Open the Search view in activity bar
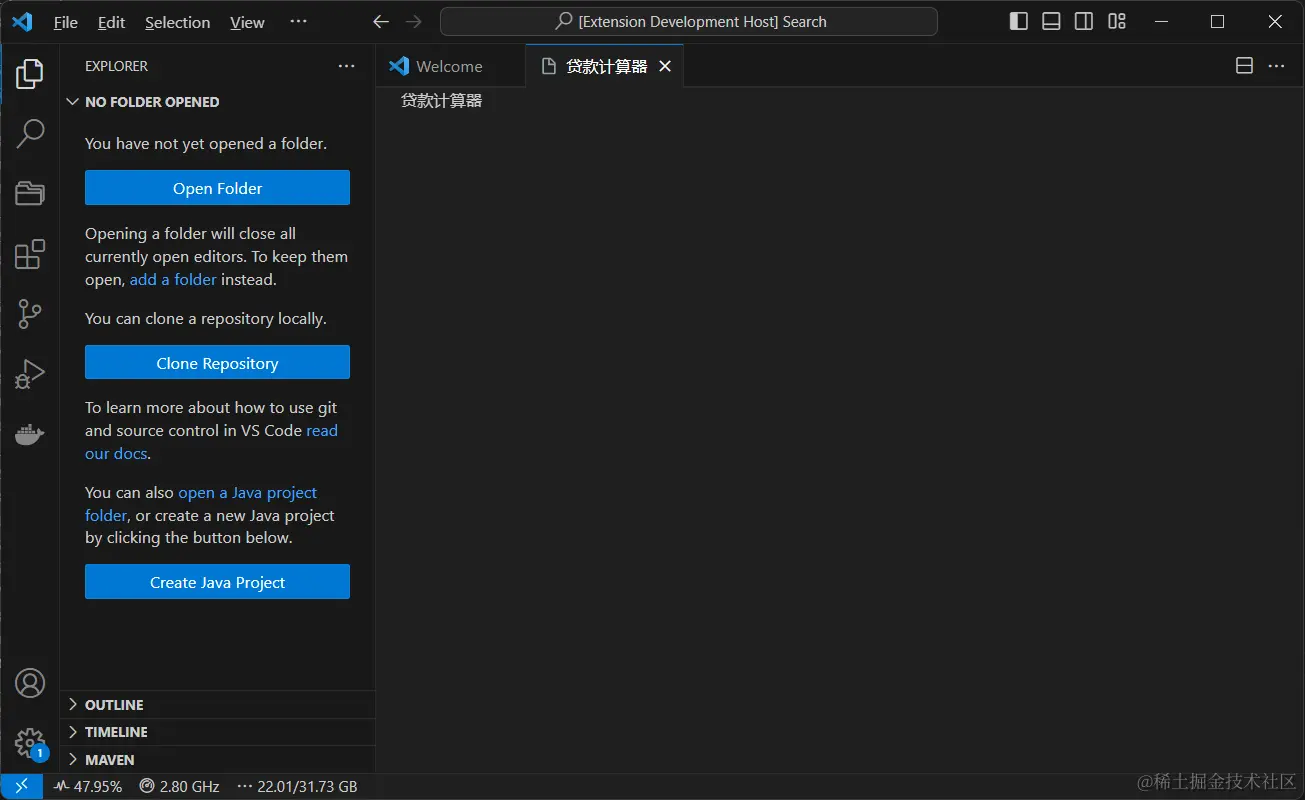The height and width of the screenshot is (800, 1305). click(x=30, y=133)
